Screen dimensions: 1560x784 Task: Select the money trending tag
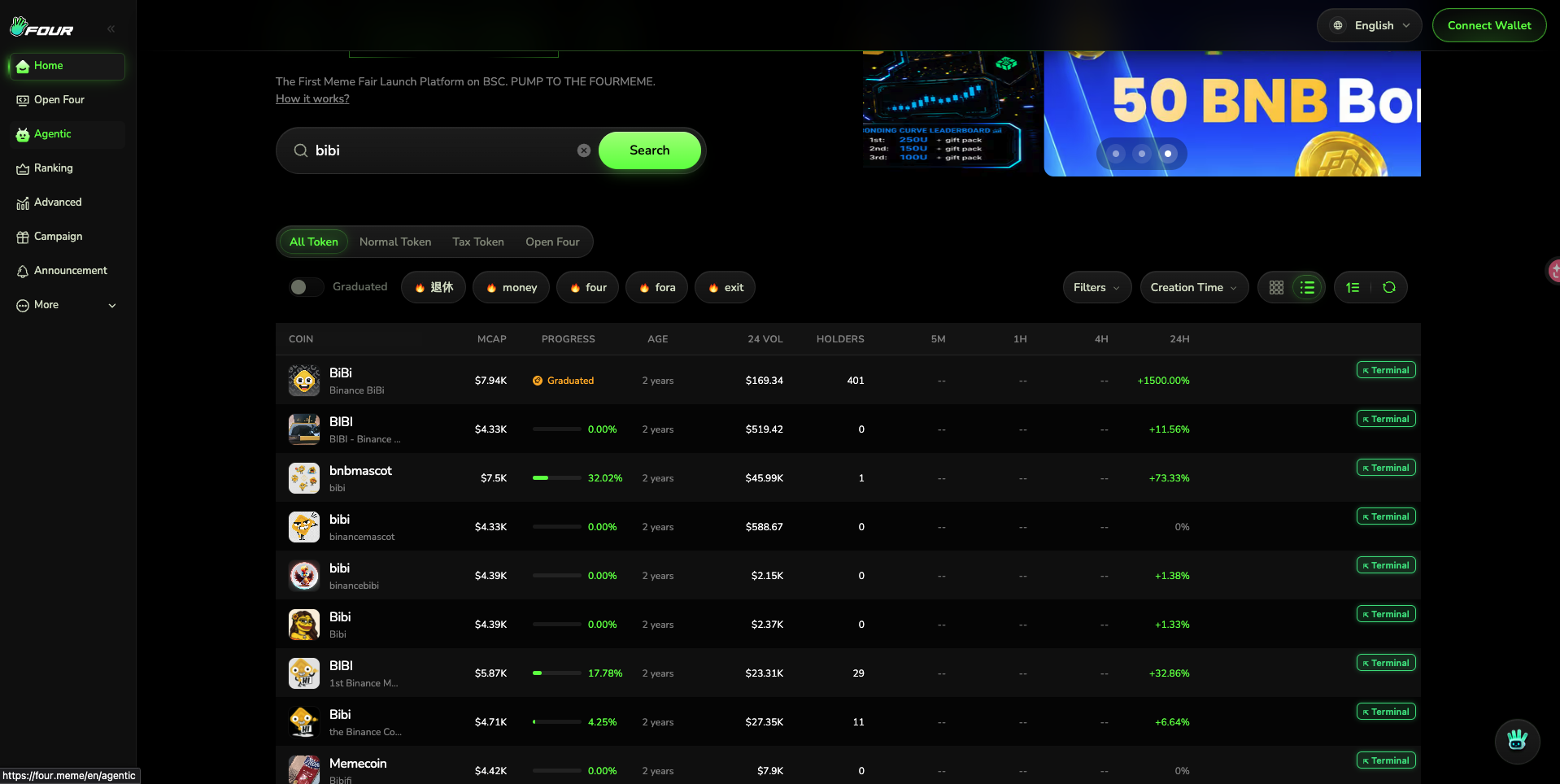(511, 287)
